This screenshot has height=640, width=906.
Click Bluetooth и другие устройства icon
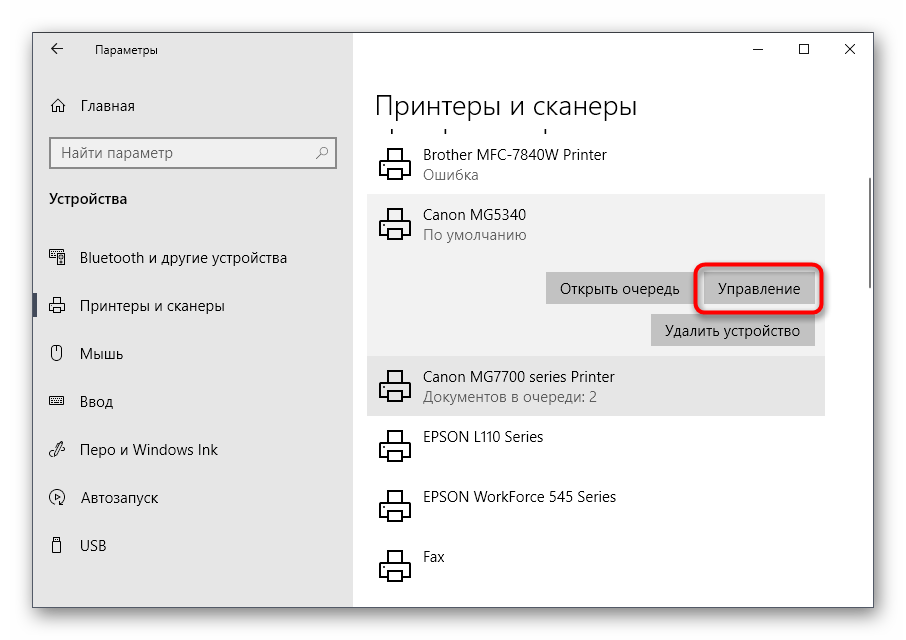[x=57, y=257]
